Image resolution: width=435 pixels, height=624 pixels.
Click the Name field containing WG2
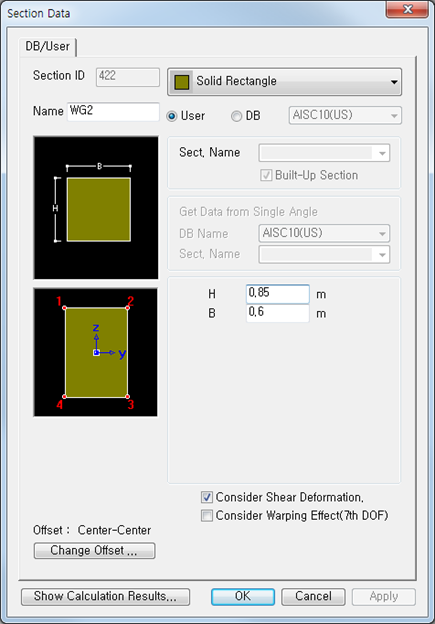click(113, 111)
